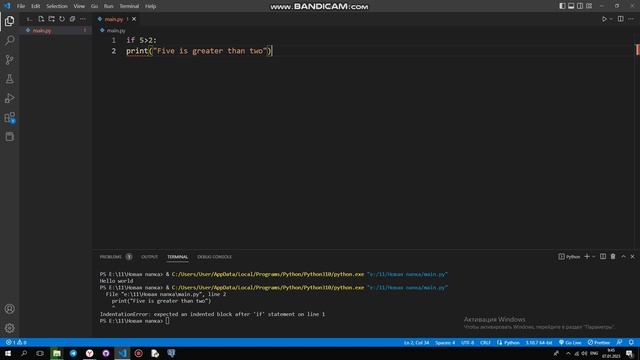Select the Python terminal profile label

point(569,257)
